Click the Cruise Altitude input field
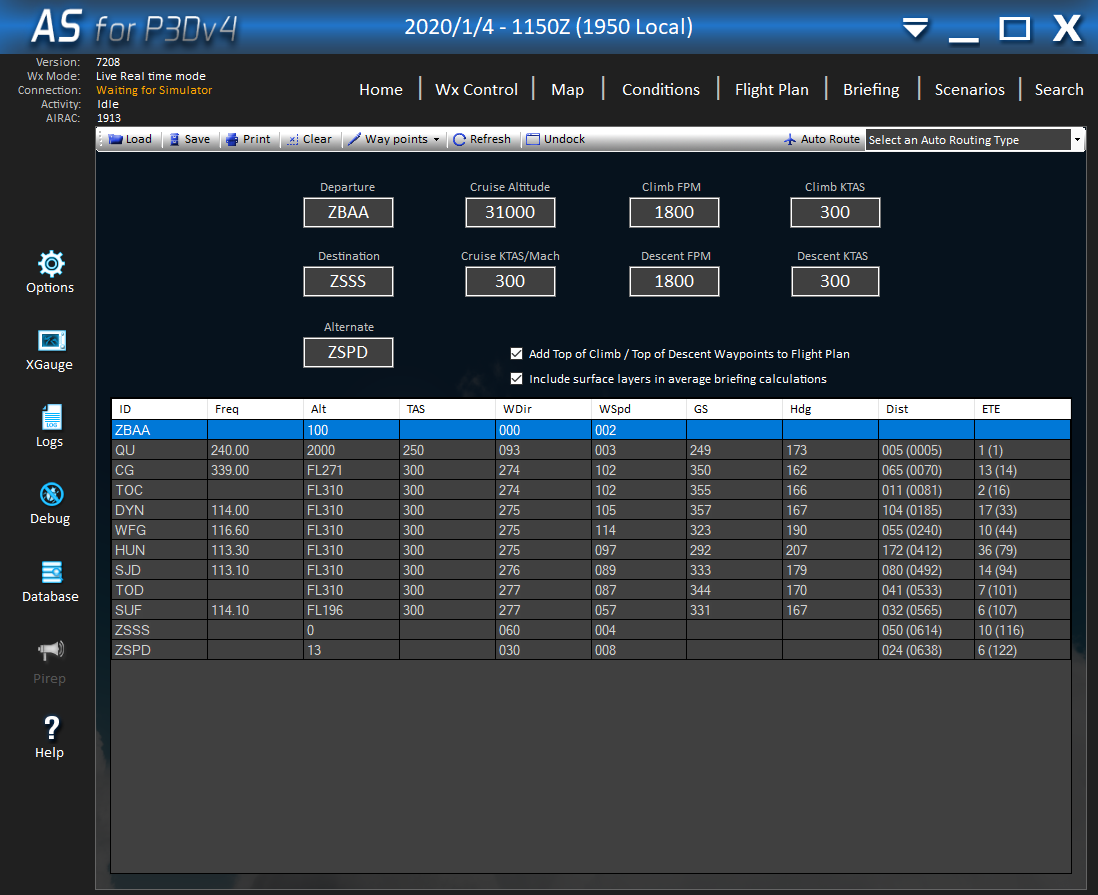This screenshot has height=895, width=1098. click(x=510, y=212)
